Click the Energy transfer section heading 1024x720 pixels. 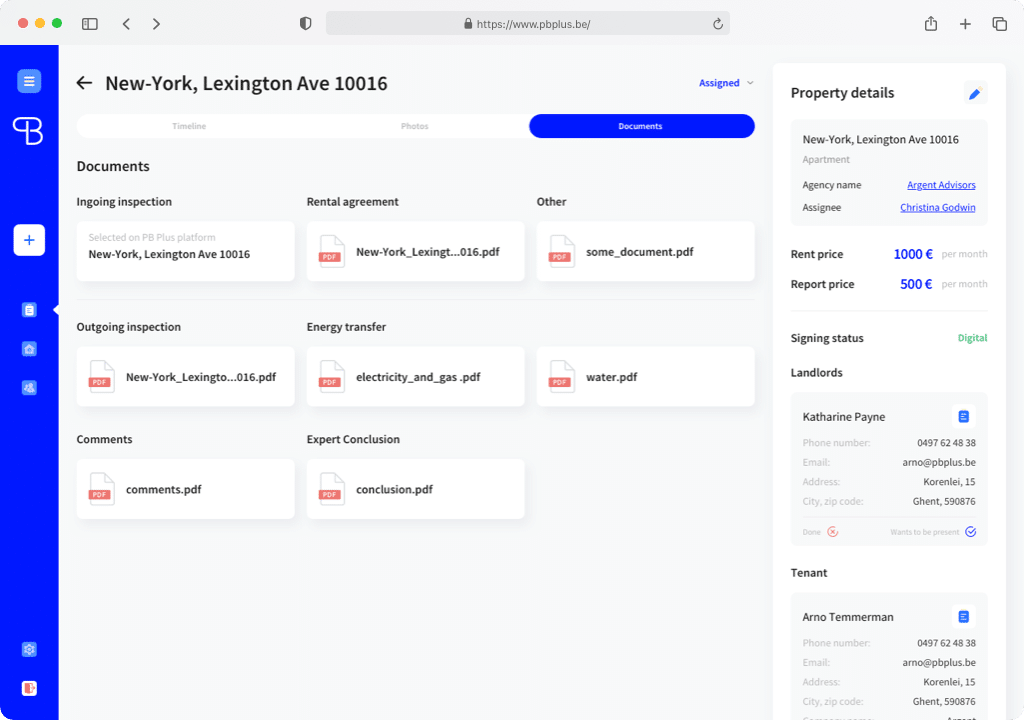(346, 327)
